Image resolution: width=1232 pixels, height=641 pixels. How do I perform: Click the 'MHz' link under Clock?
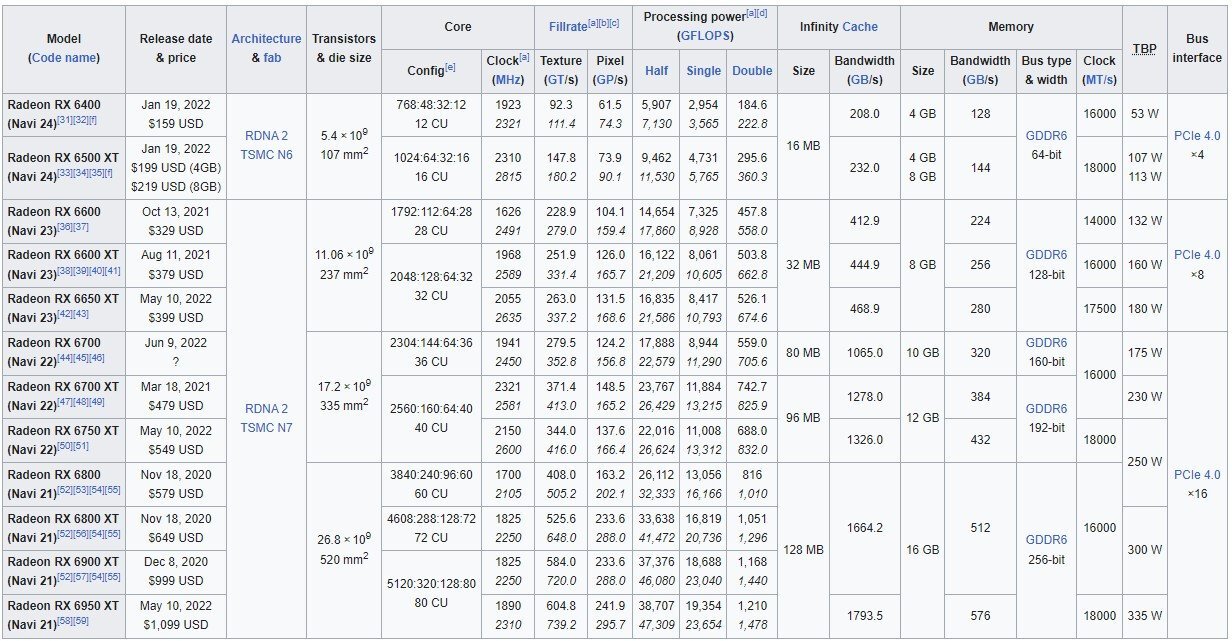tap(509, 79)
